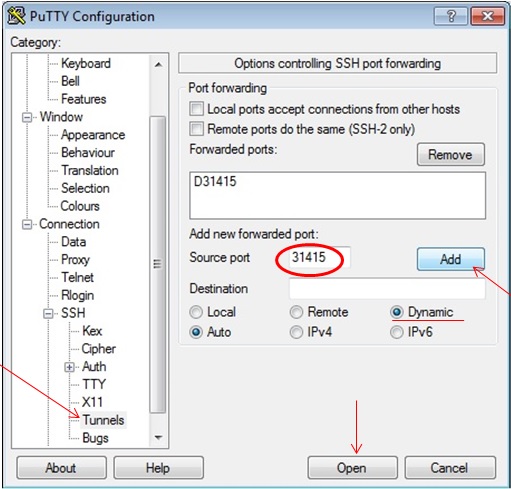Click the category list scrollbar thumb
Viewport: 511px width, 489px height.
click(x=158, y=264)
